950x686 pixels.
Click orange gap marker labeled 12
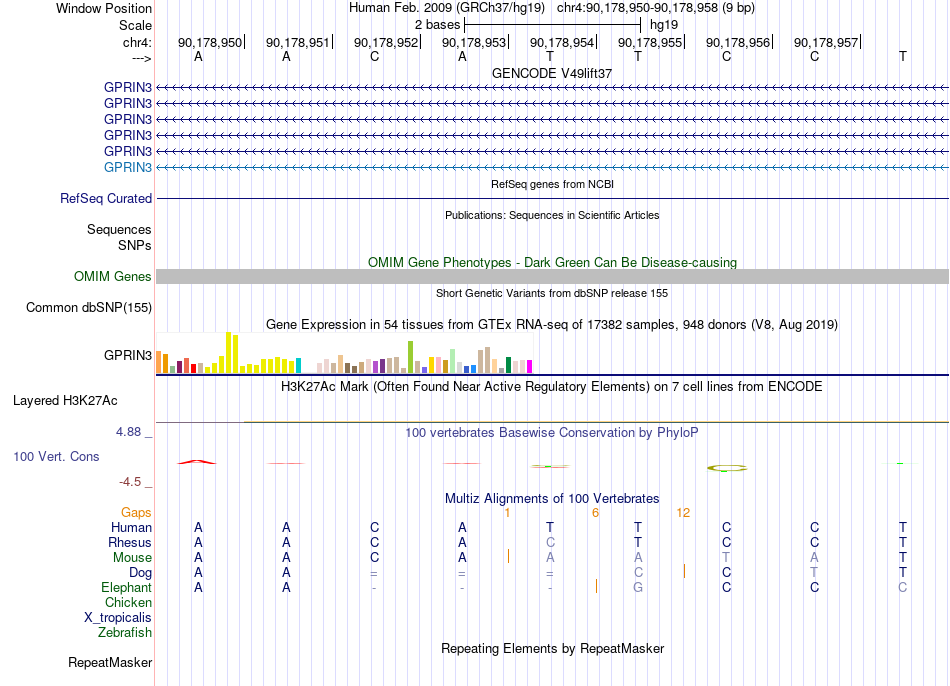pos(683,513)
